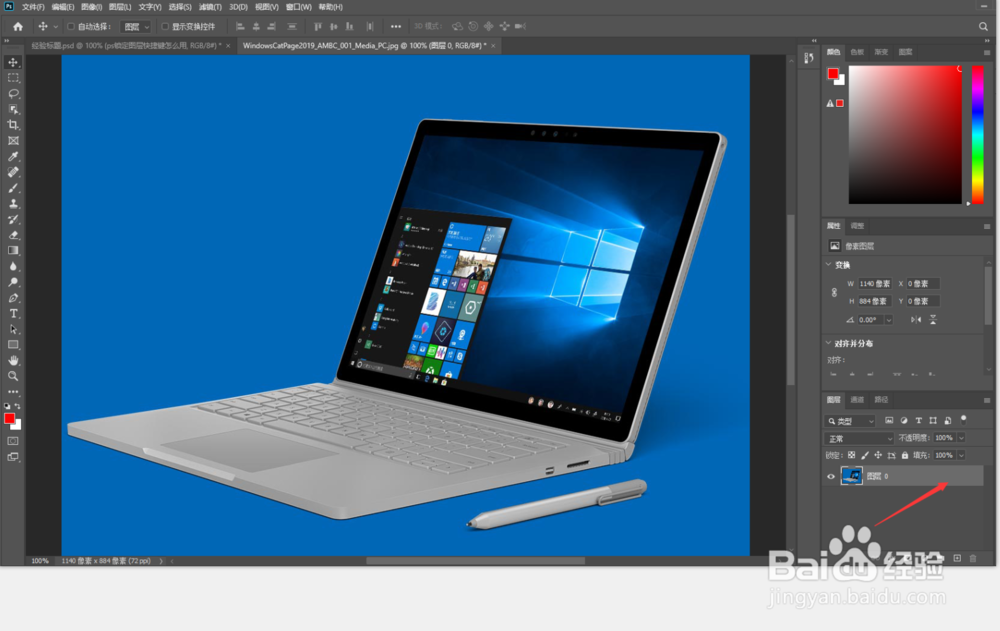
Task: Click the Home icon in options bar
Action: [18, 26]
